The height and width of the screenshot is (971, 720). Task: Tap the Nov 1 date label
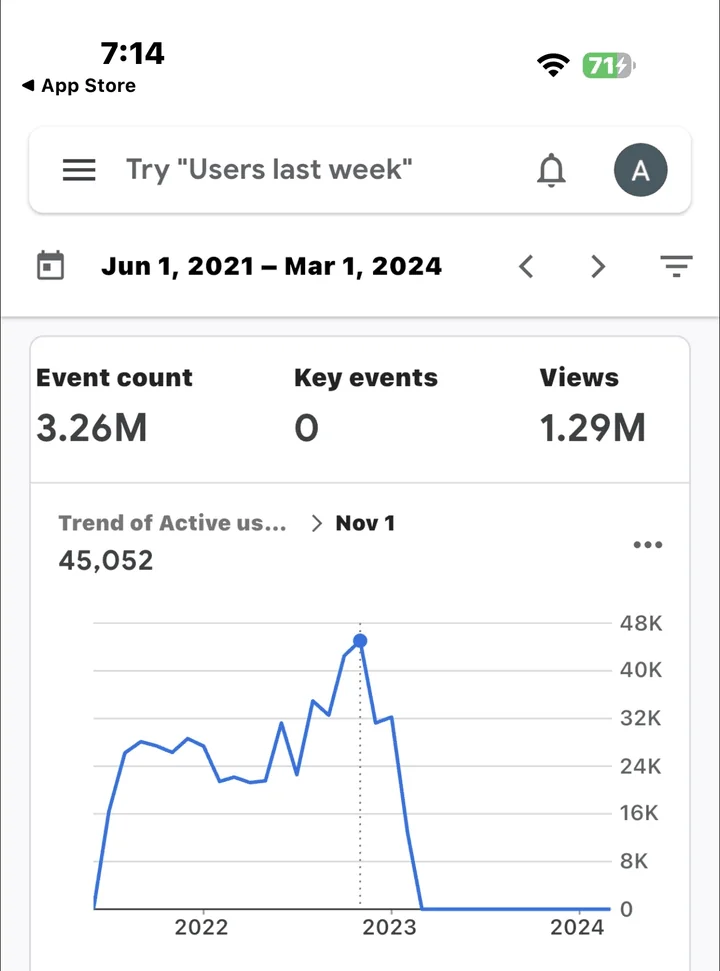click(x=365, y=523)
